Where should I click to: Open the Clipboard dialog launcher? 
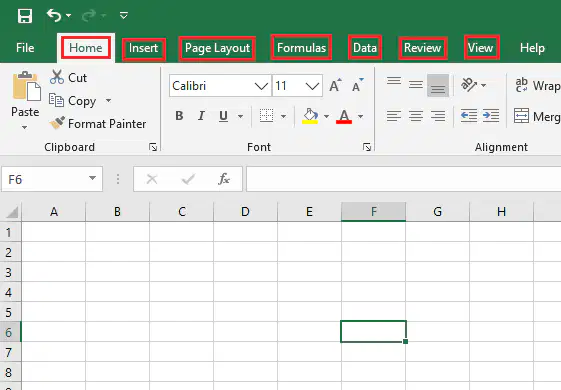coord(153,147)
